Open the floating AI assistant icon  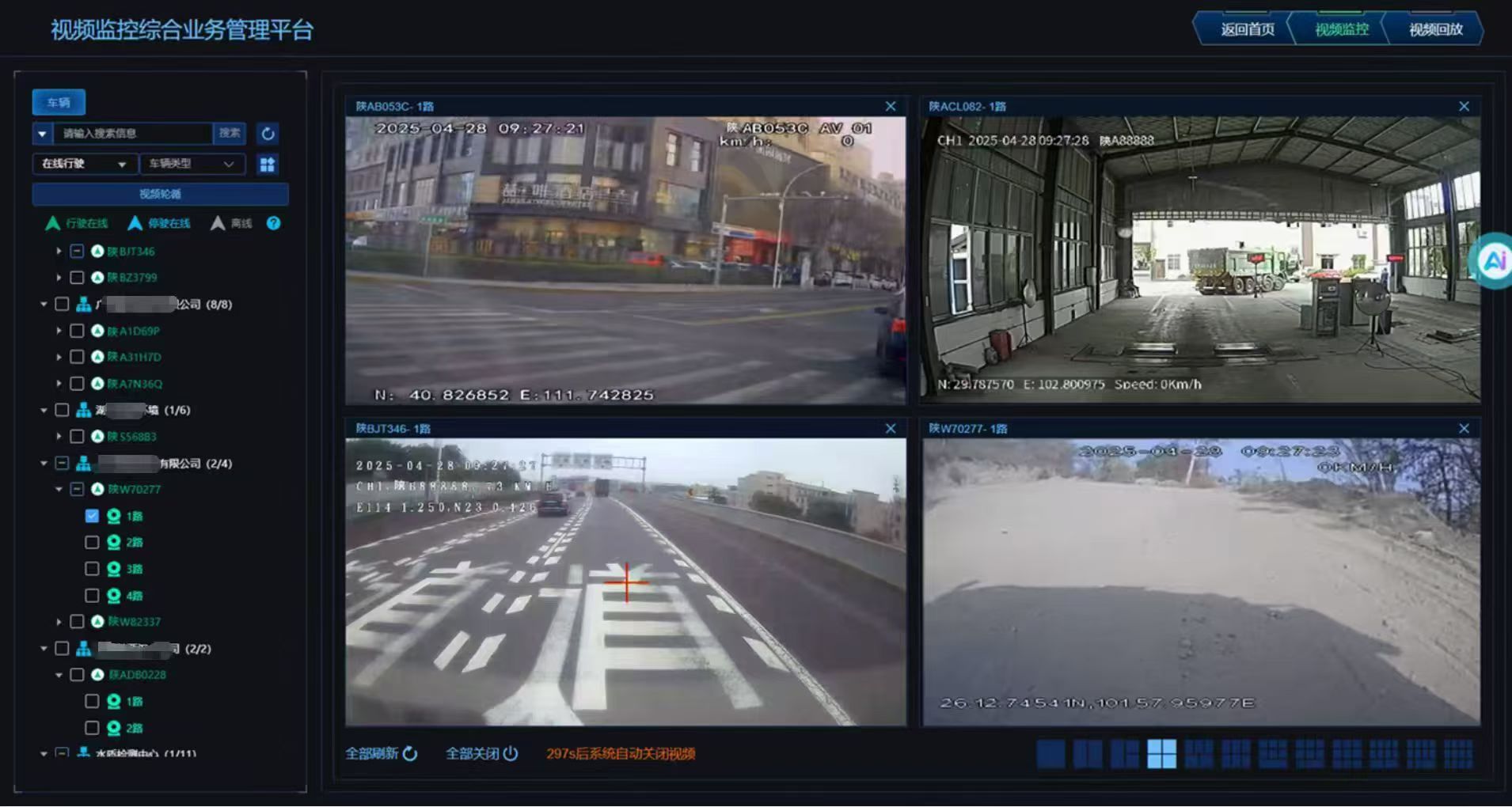coord(1494,260)
